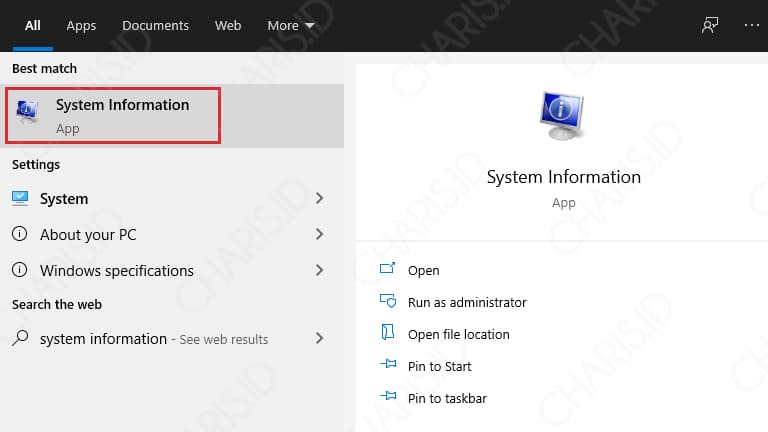
Task: Expand the system information web results chevron
Action: point(319,338)
